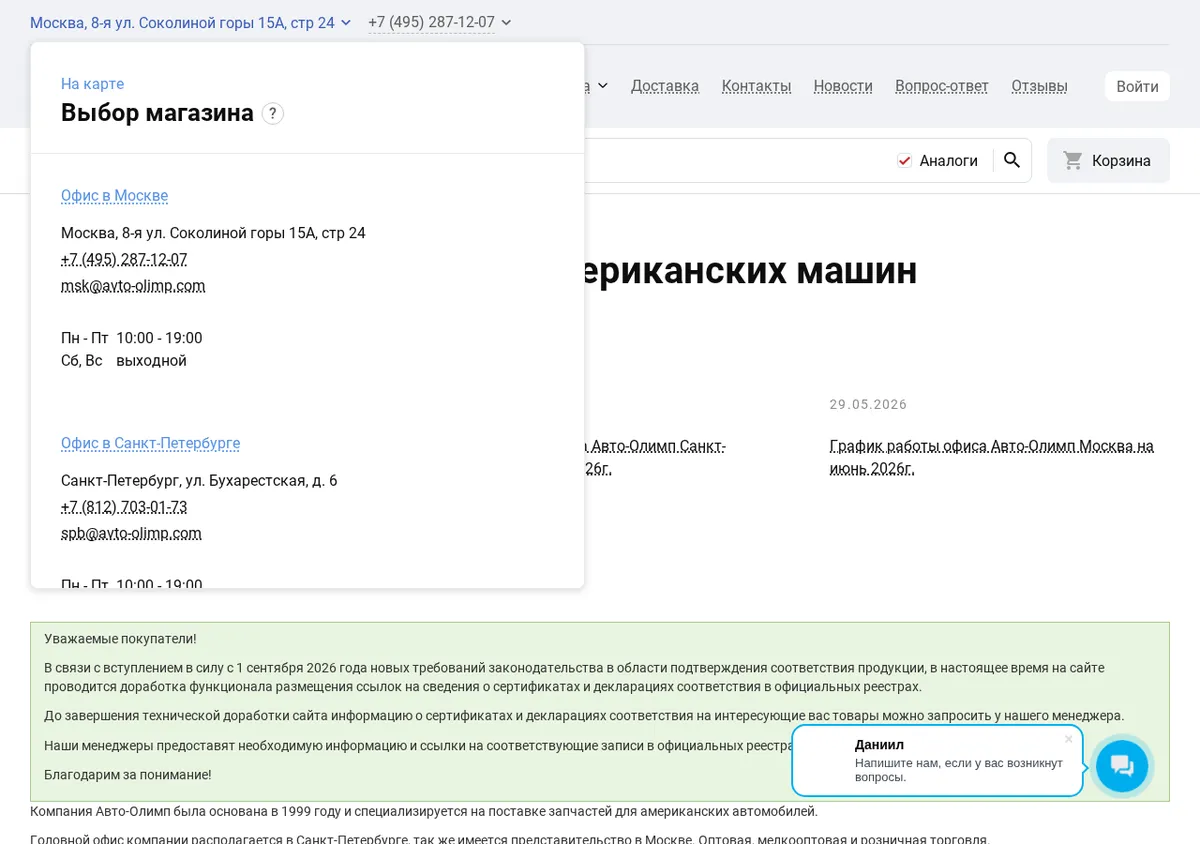Expand the phone number dropdown chevron
This screenshot has width=1200, height=844.
(506, 22)
